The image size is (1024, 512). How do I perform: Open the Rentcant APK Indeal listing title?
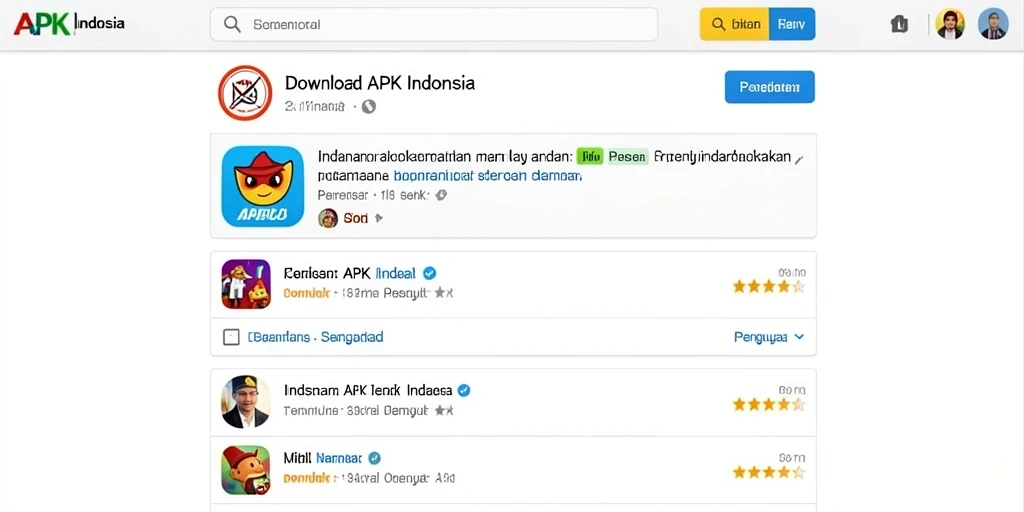tap(350, 273)
